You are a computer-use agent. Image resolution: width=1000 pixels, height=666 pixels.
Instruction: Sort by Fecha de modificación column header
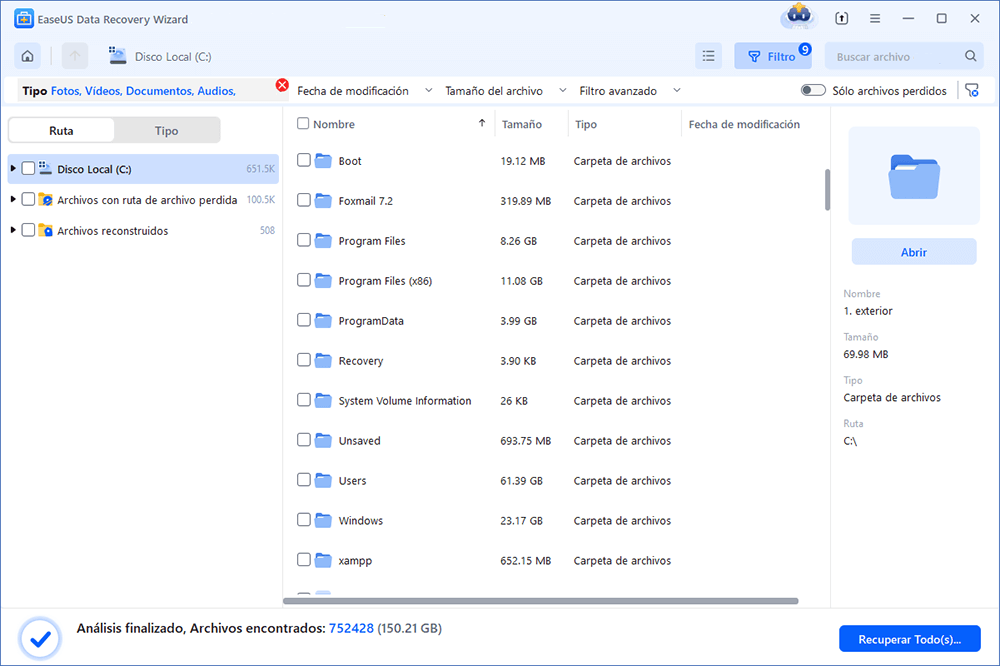pyautogui.click(x=744, y=124)
